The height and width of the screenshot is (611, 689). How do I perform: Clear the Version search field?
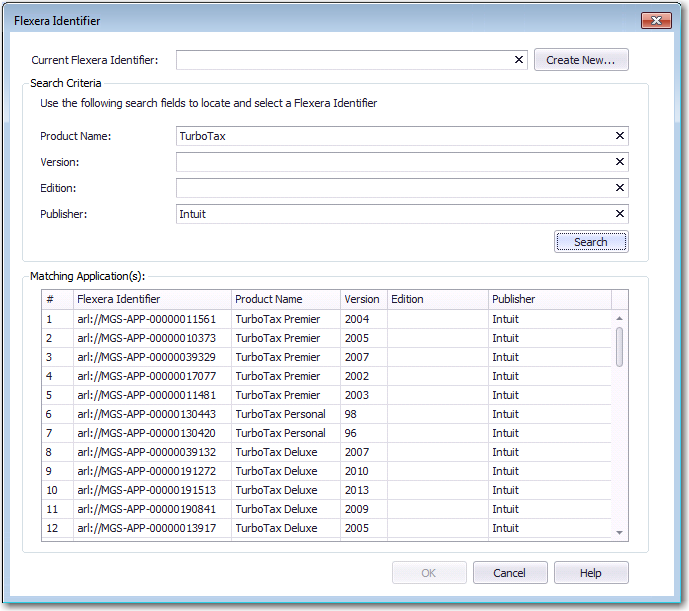pos(619,162)
